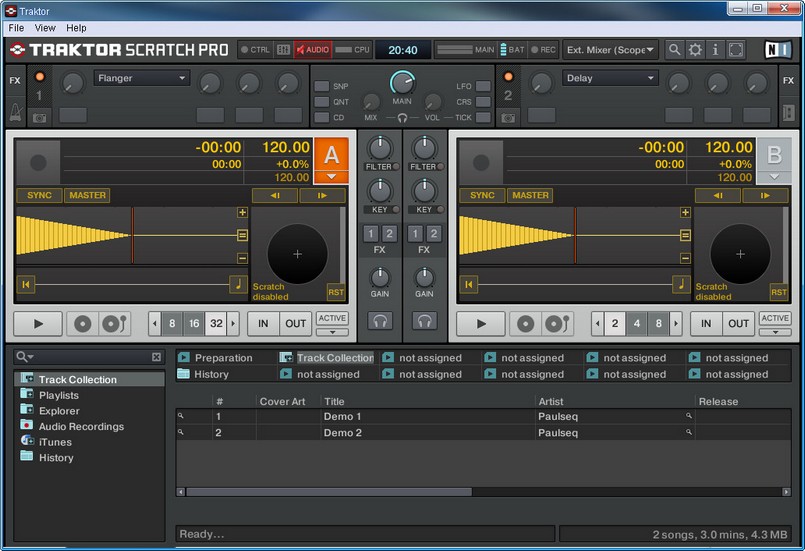This screenshot has width=805, height=551.
Task: Click the Audio Recordings icon in the browser tree
Action: pyautogui.click(x=27, y=426)
